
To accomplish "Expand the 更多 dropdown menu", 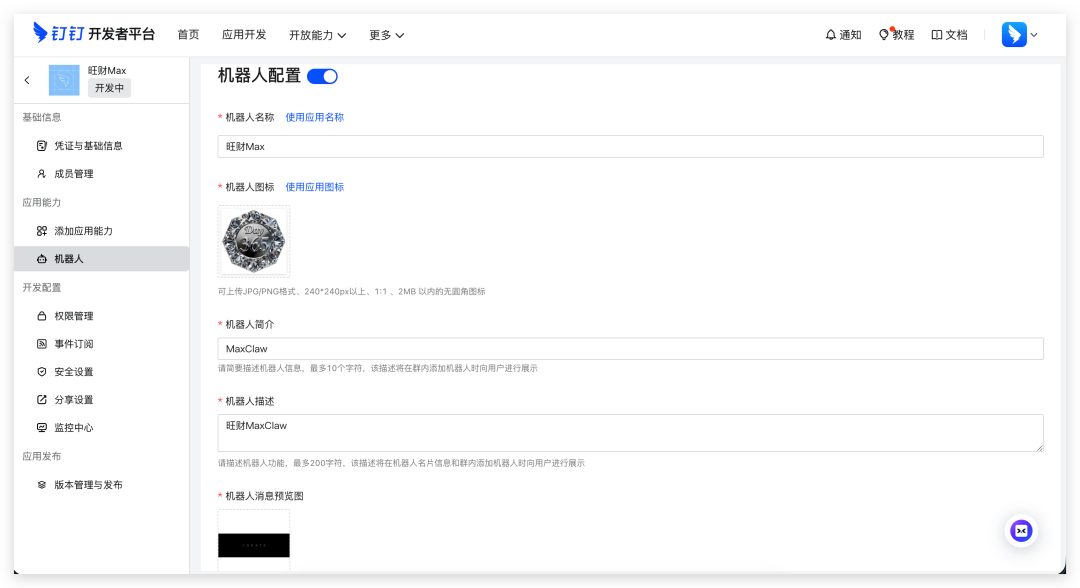I will [386, 35].
